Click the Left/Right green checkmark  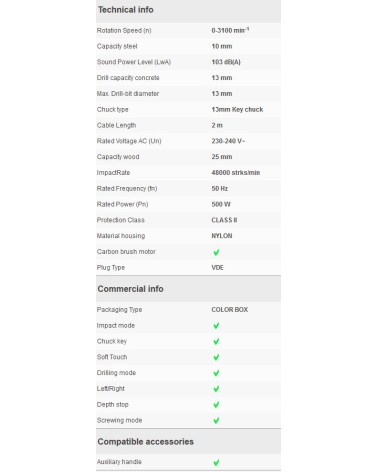[216, 389]
